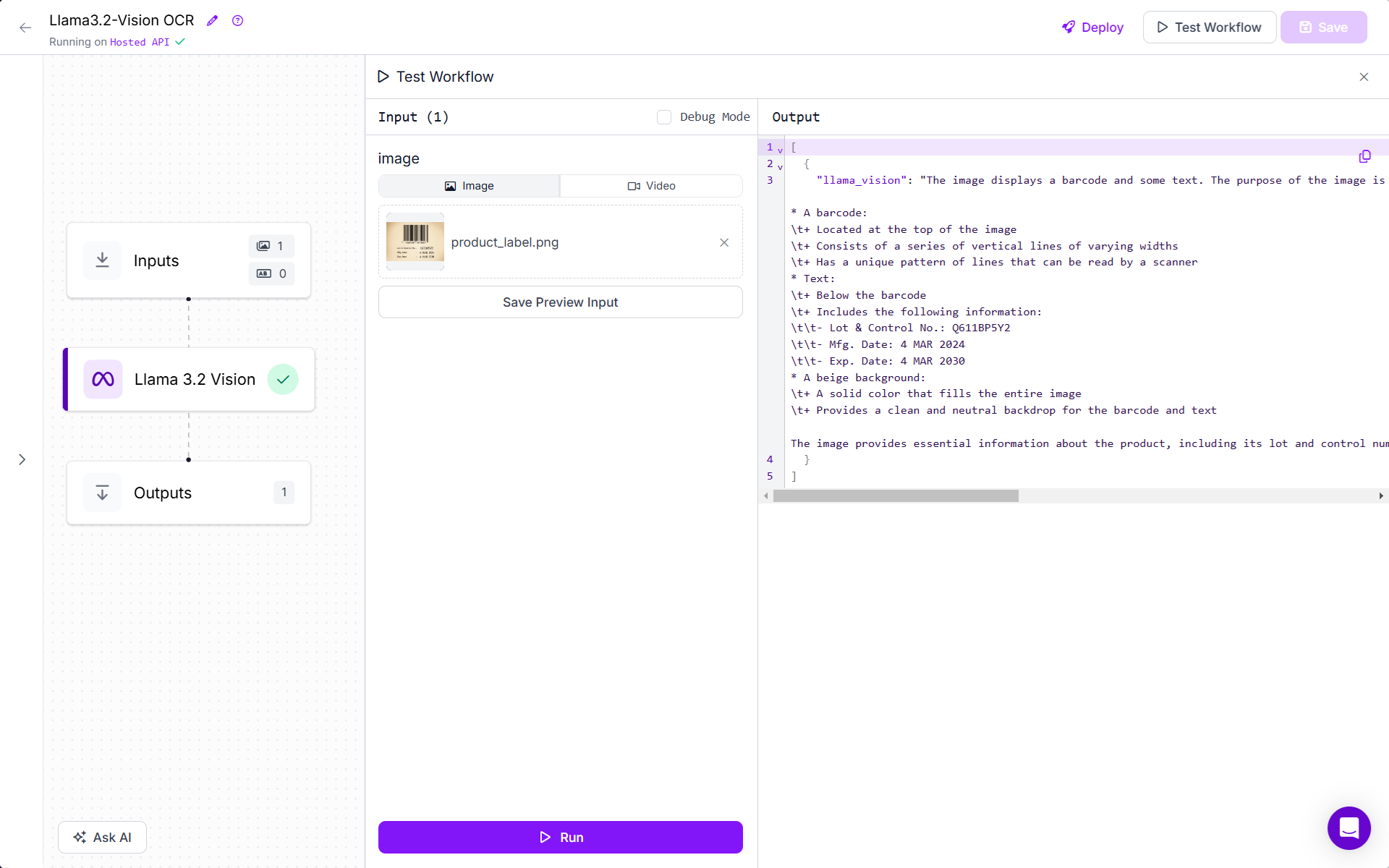Click Save Preview Input
This screenshot has width=1389, height=868.
pyautogui.click(x=560, y=302)
